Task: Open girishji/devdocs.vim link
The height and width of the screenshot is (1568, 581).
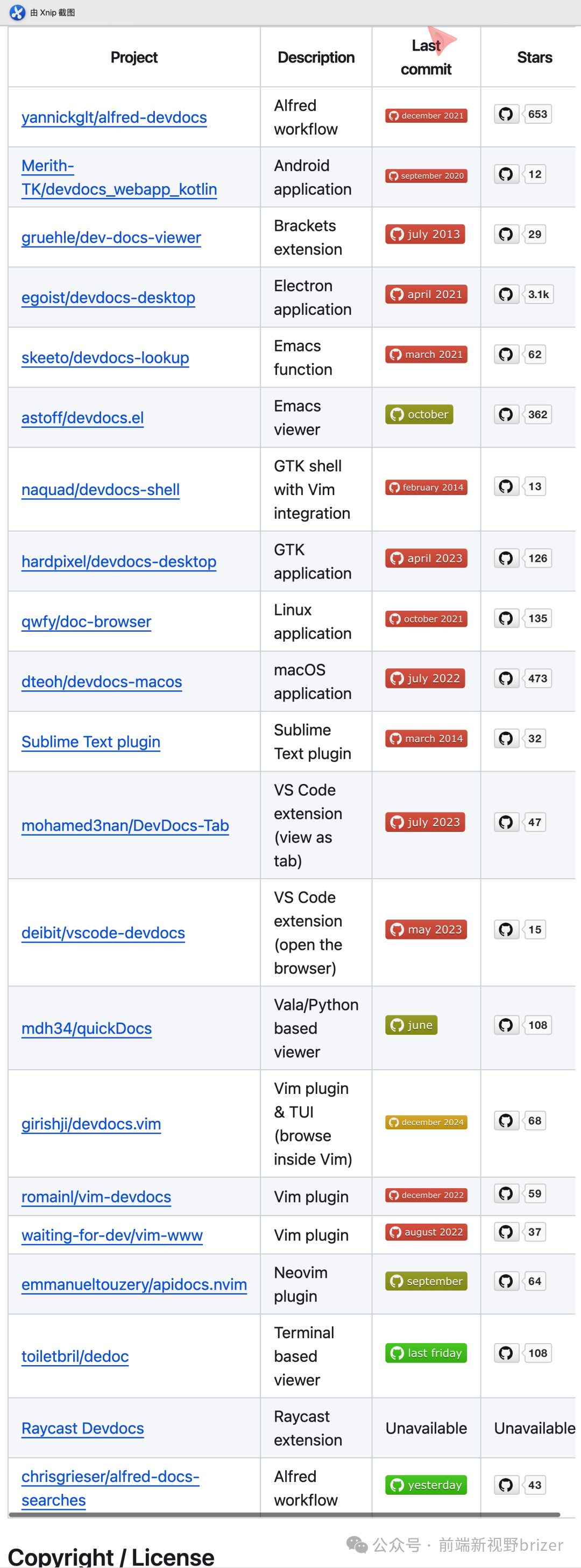Action: pyautogui.click(x=91, y=1124)
